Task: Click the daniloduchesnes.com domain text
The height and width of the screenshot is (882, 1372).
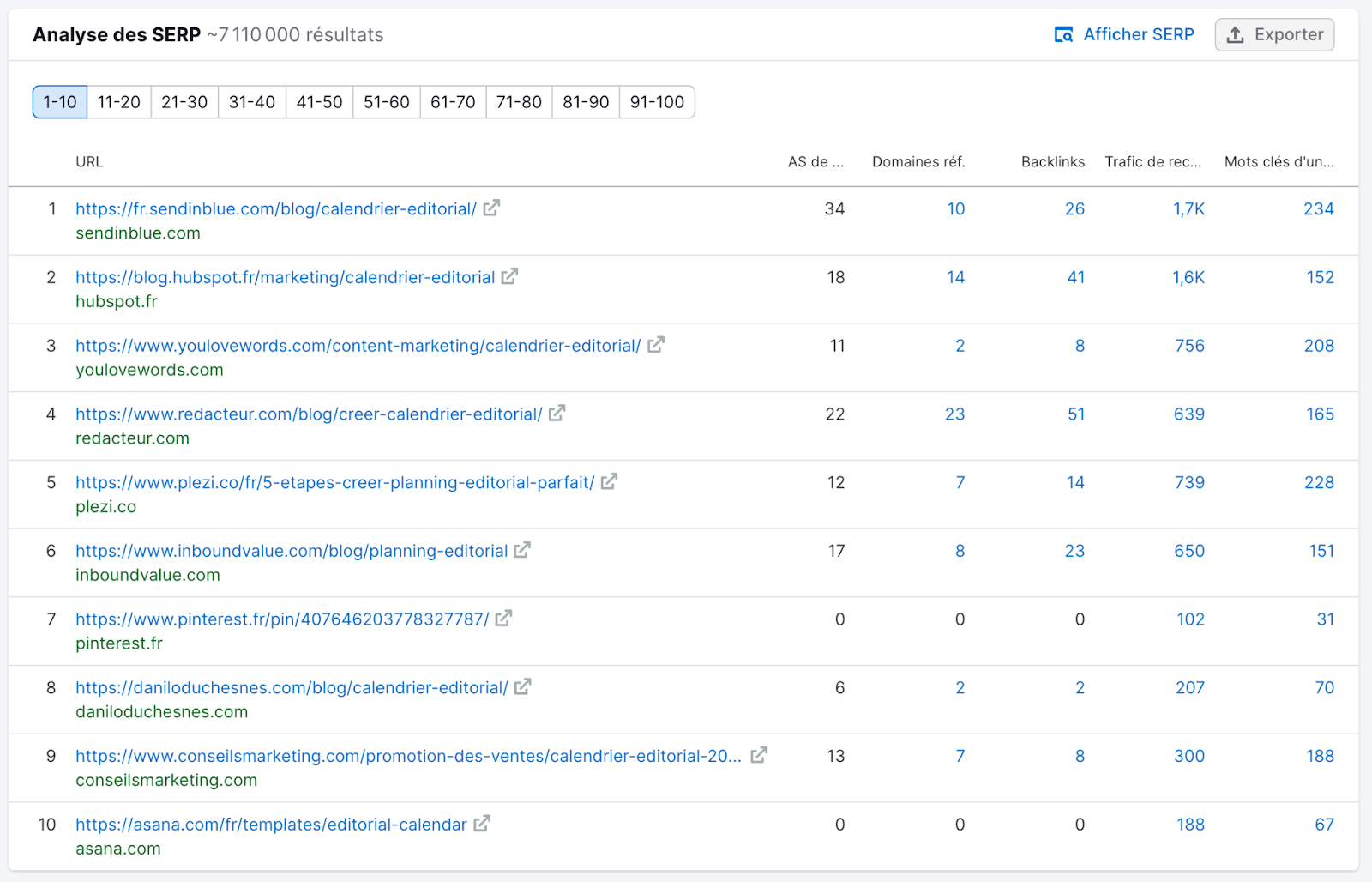Action: (x=161, y=712)
